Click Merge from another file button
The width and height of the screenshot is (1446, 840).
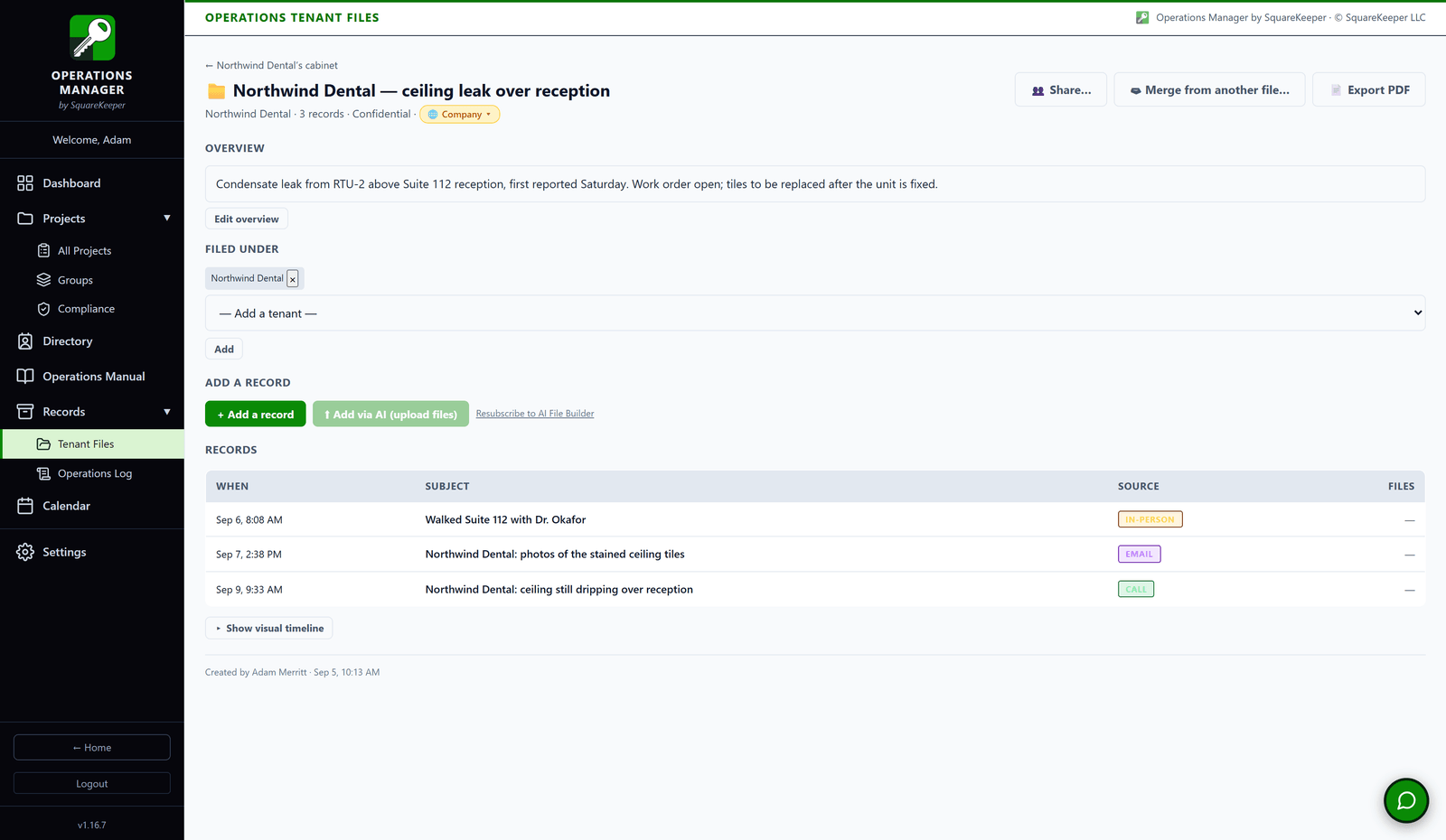point(1209,90)
